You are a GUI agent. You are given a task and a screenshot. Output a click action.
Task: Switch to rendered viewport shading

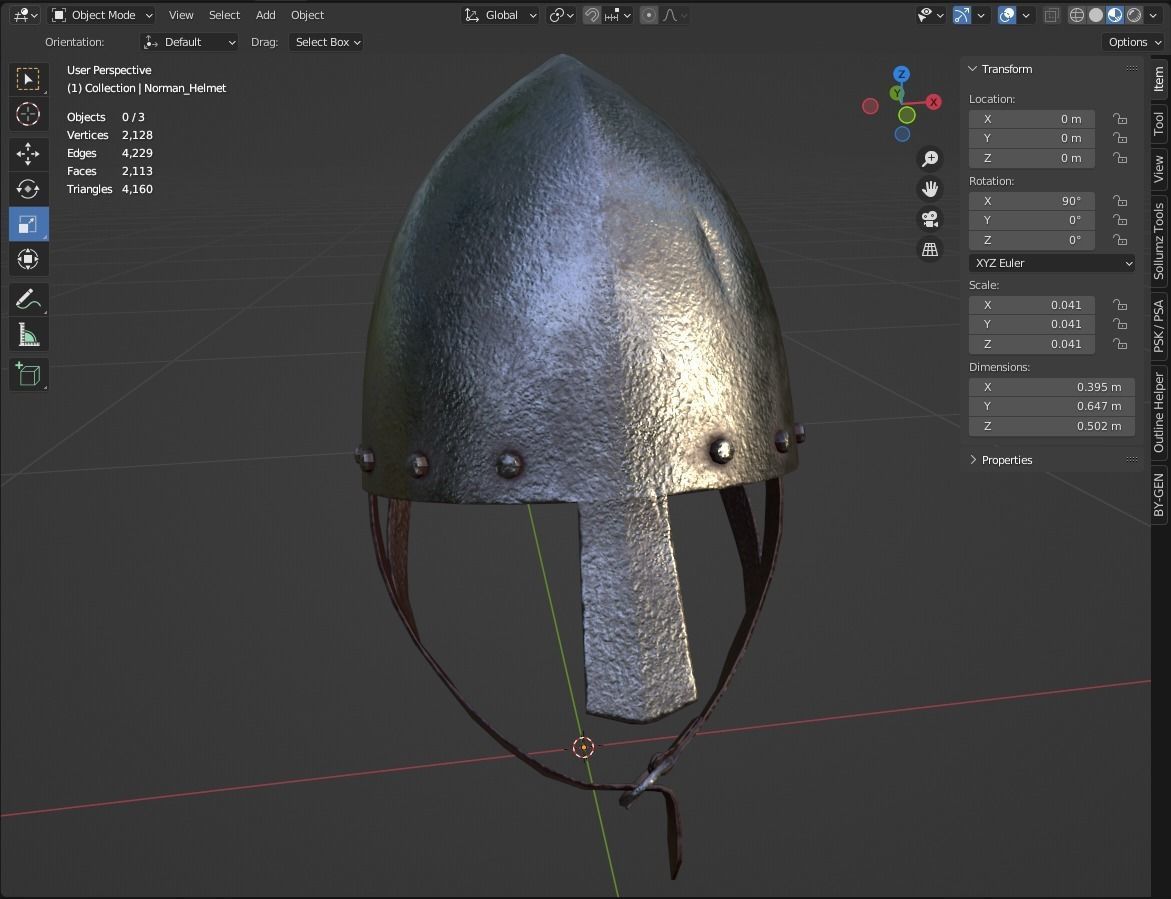click(x=1134, y=15)
